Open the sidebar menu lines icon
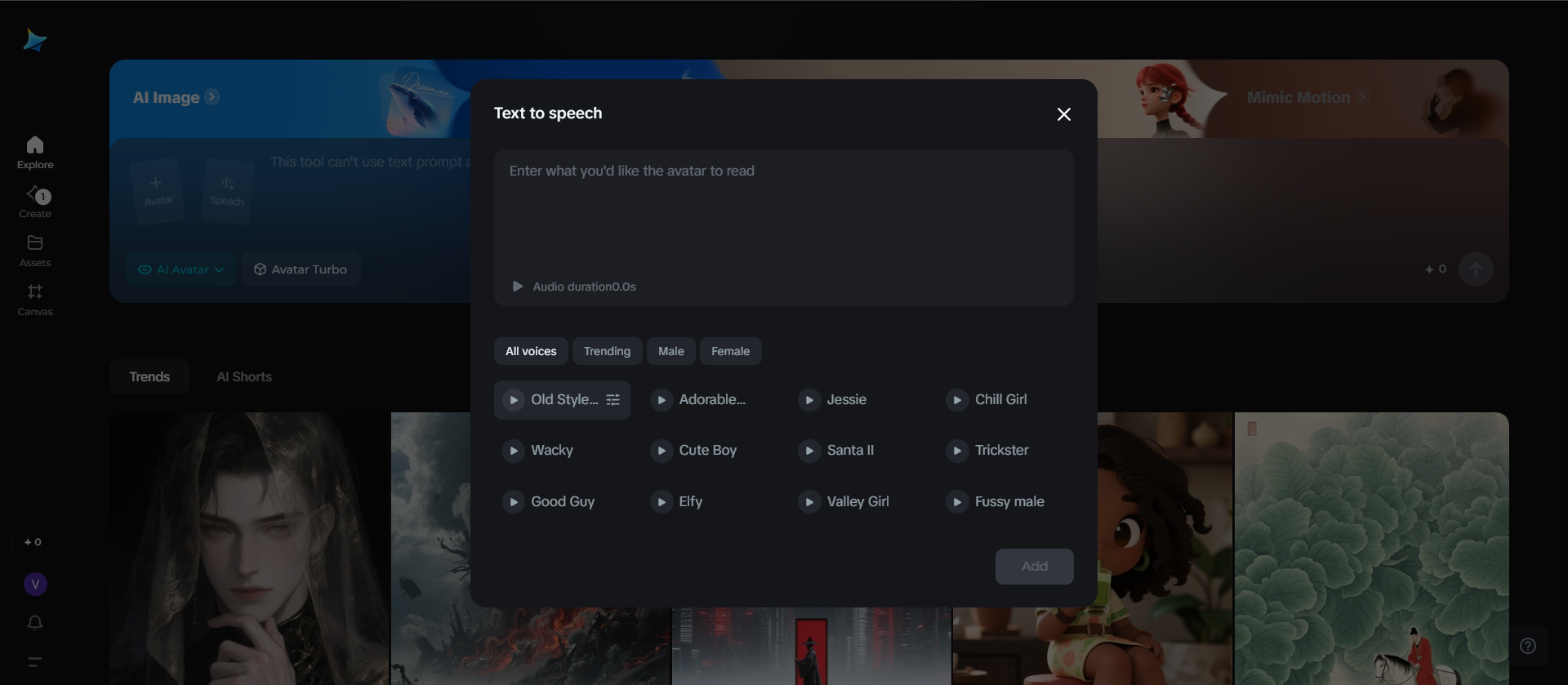This screenshot has width=1568, height=685. [35, 662]
